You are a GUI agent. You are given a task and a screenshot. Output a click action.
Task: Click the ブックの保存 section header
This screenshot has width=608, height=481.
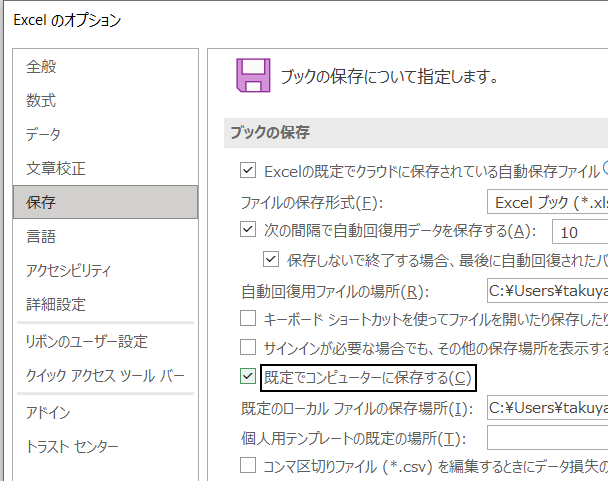(270, 133)
